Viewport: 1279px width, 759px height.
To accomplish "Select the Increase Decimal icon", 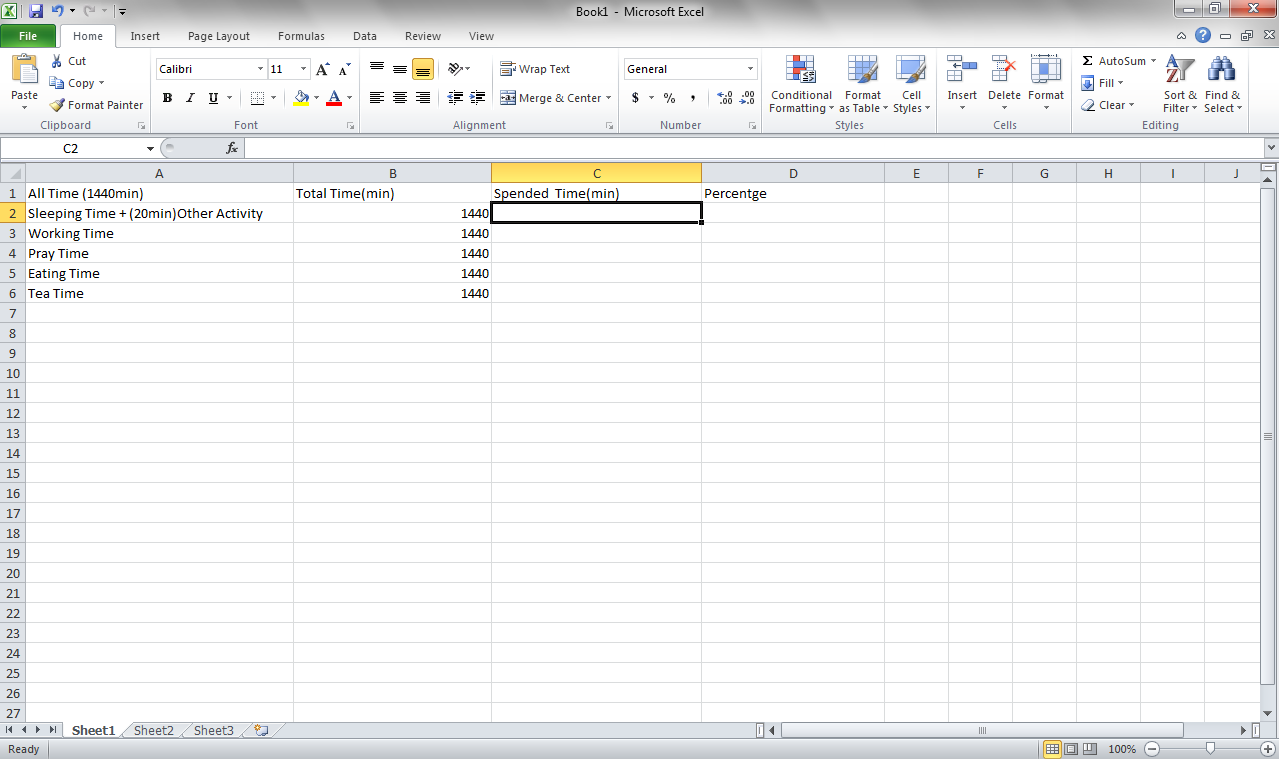I will 723,98.
